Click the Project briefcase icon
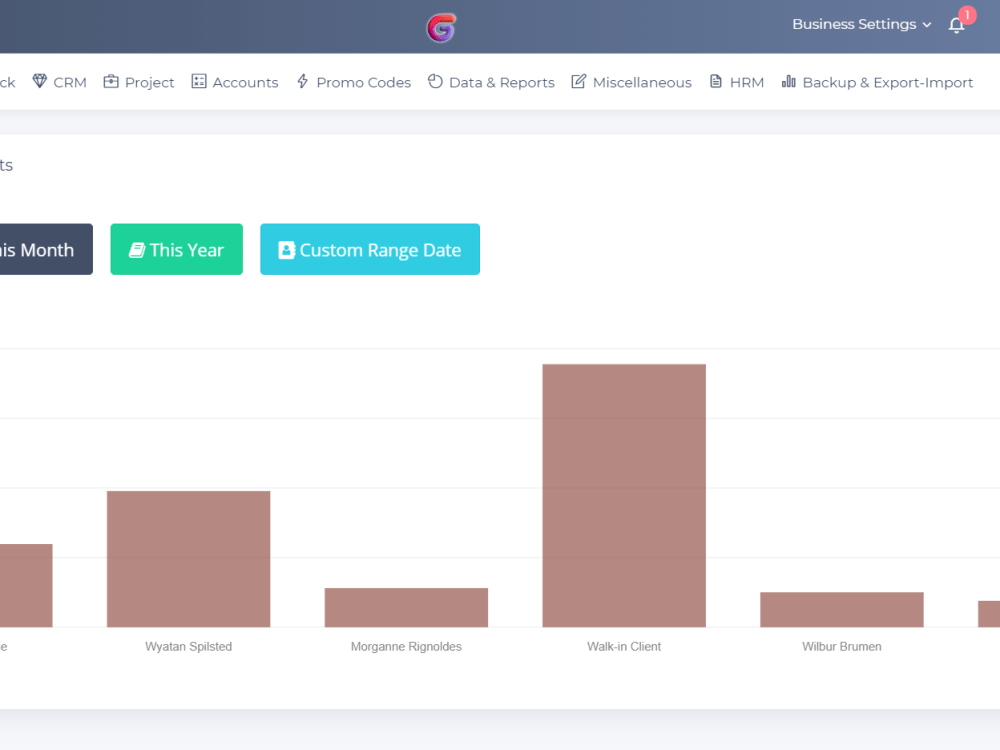 click(111, 81)
